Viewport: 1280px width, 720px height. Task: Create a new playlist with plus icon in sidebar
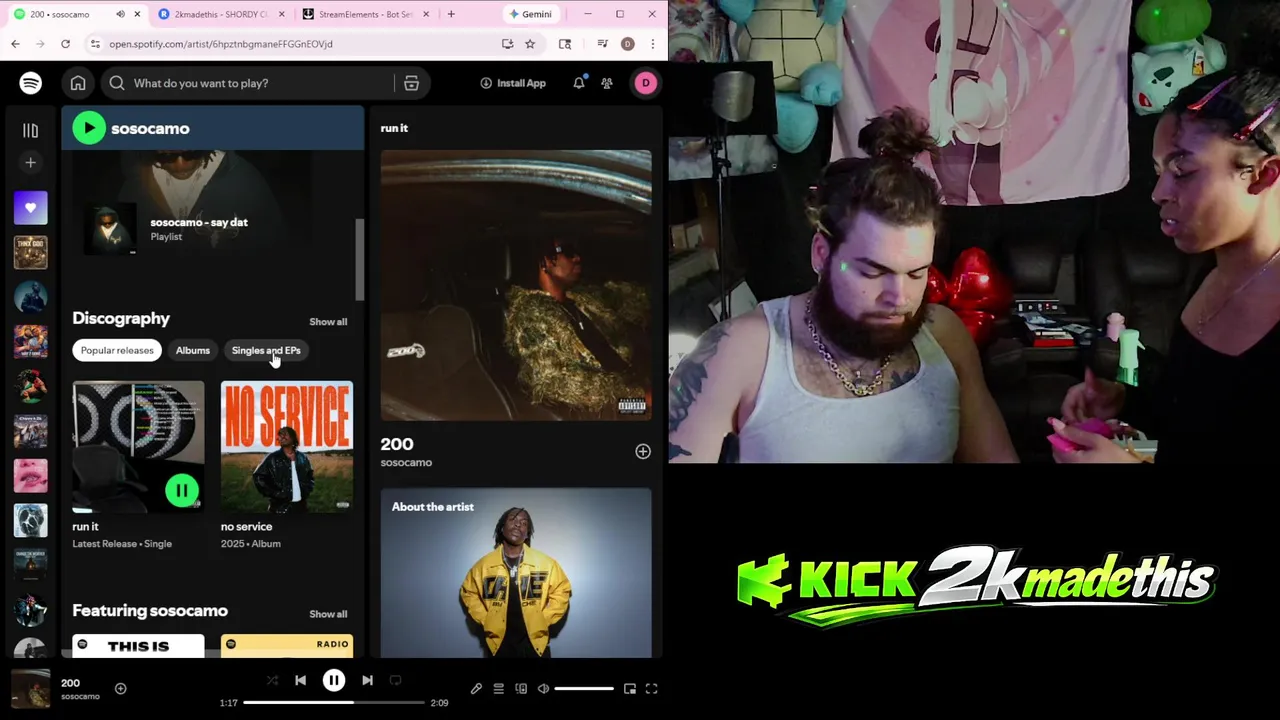click(30, 162)
